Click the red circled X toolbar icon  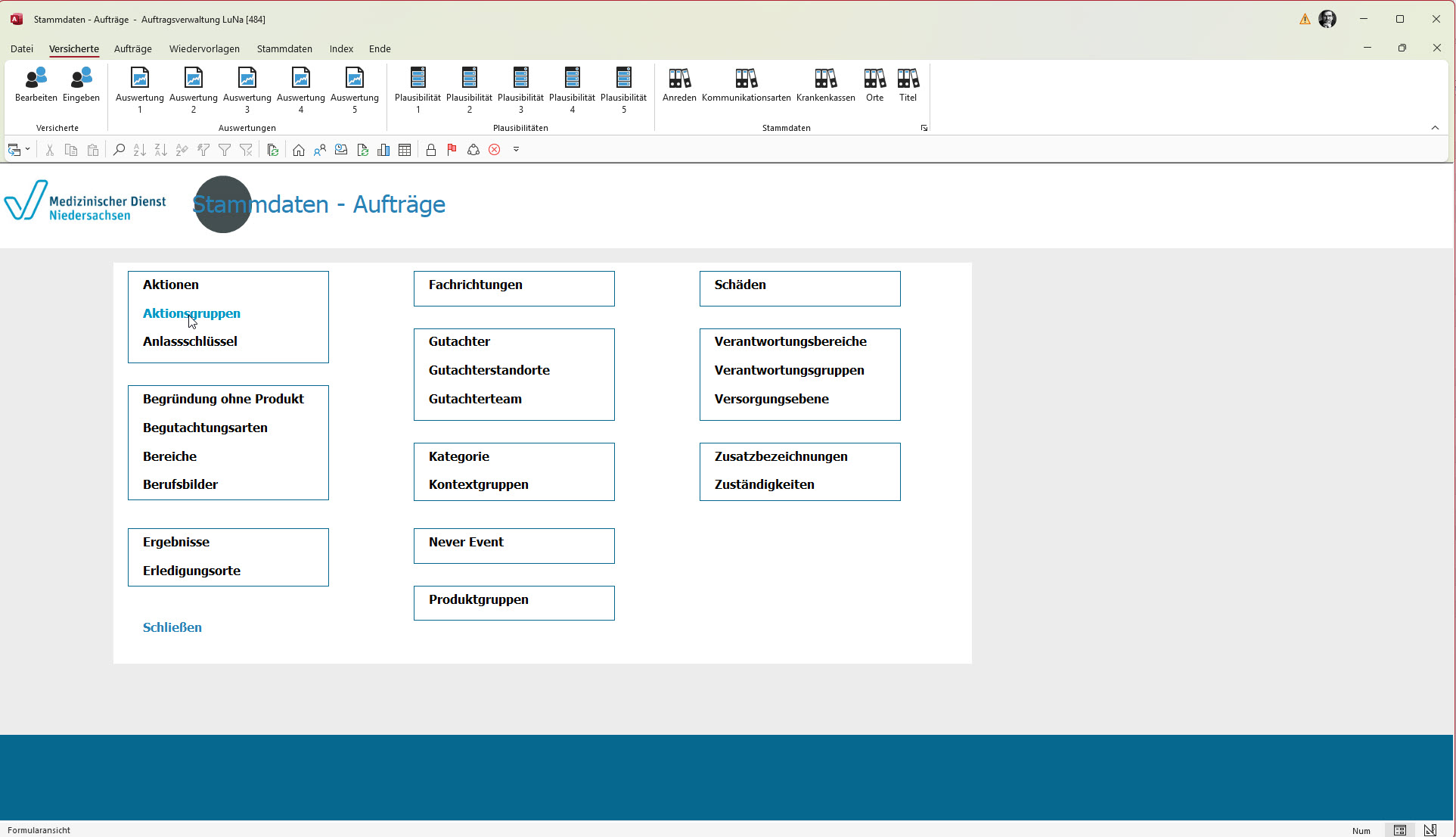[x=494, y=150]
